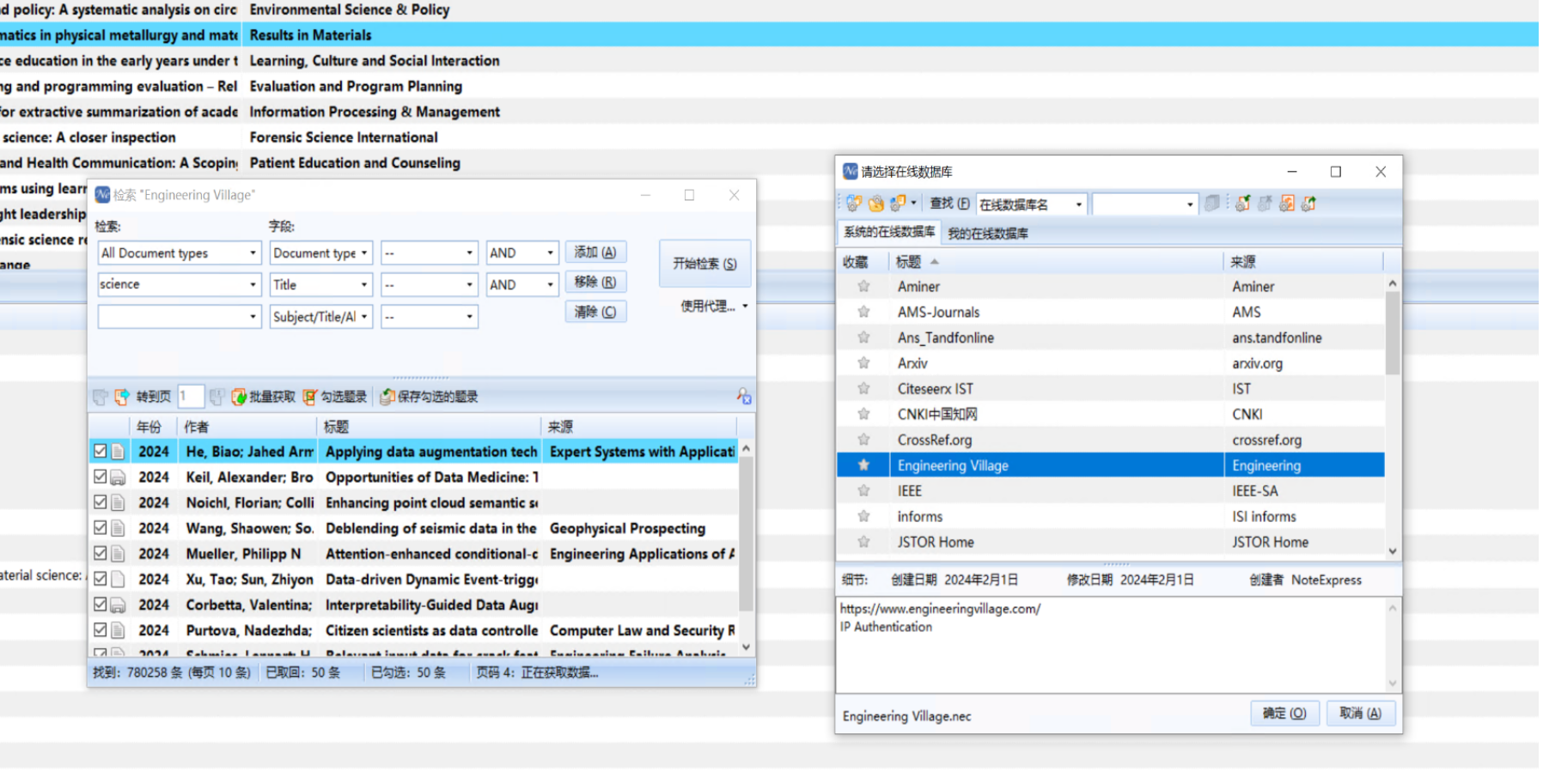Star the Aminer database as favorite
The width and height of the screenshot is (1543, 784).
pos(863,287)
